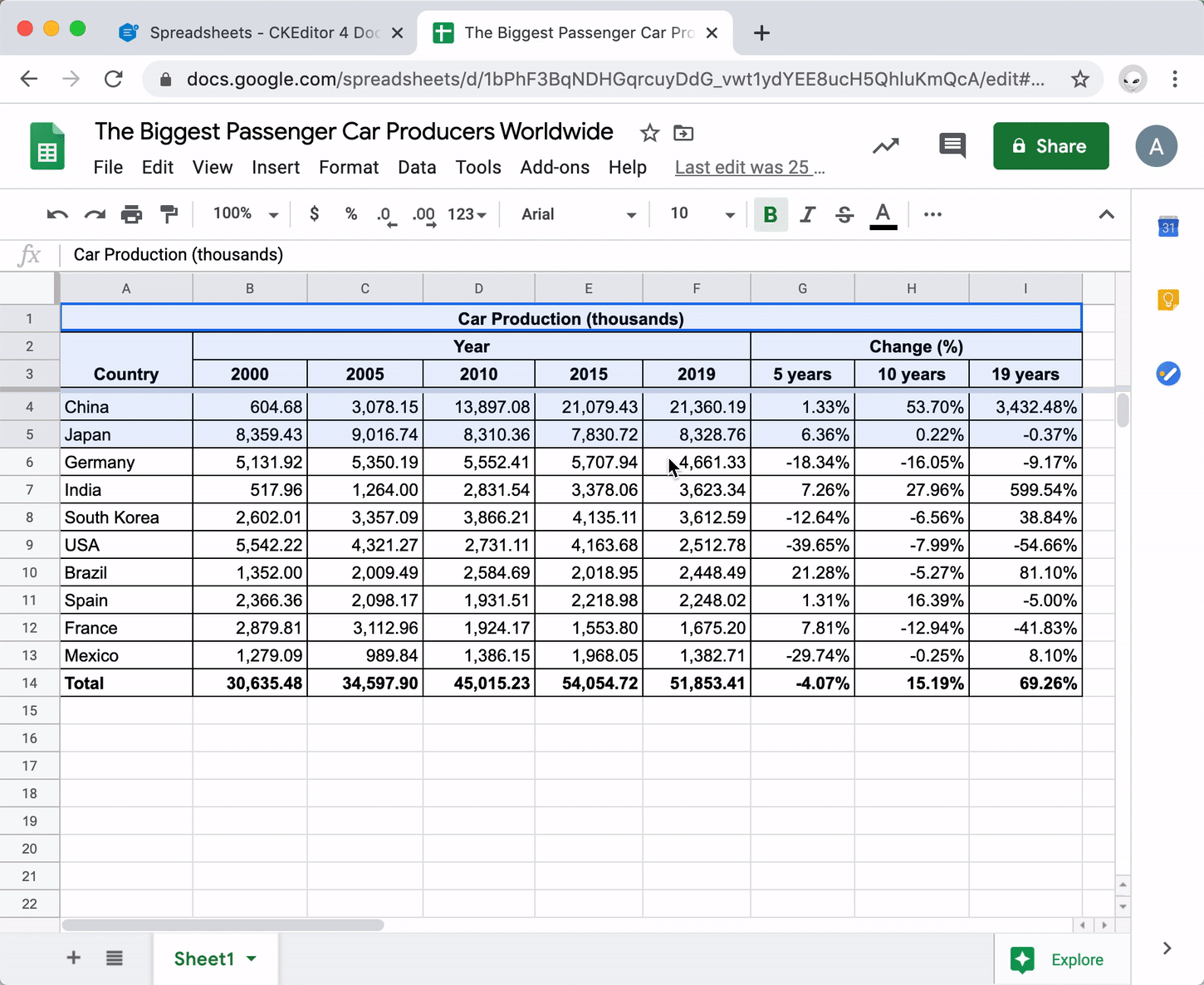Screen dimensions: 1204x985
Task: Reload the page
Action: (x=114, y=79)
